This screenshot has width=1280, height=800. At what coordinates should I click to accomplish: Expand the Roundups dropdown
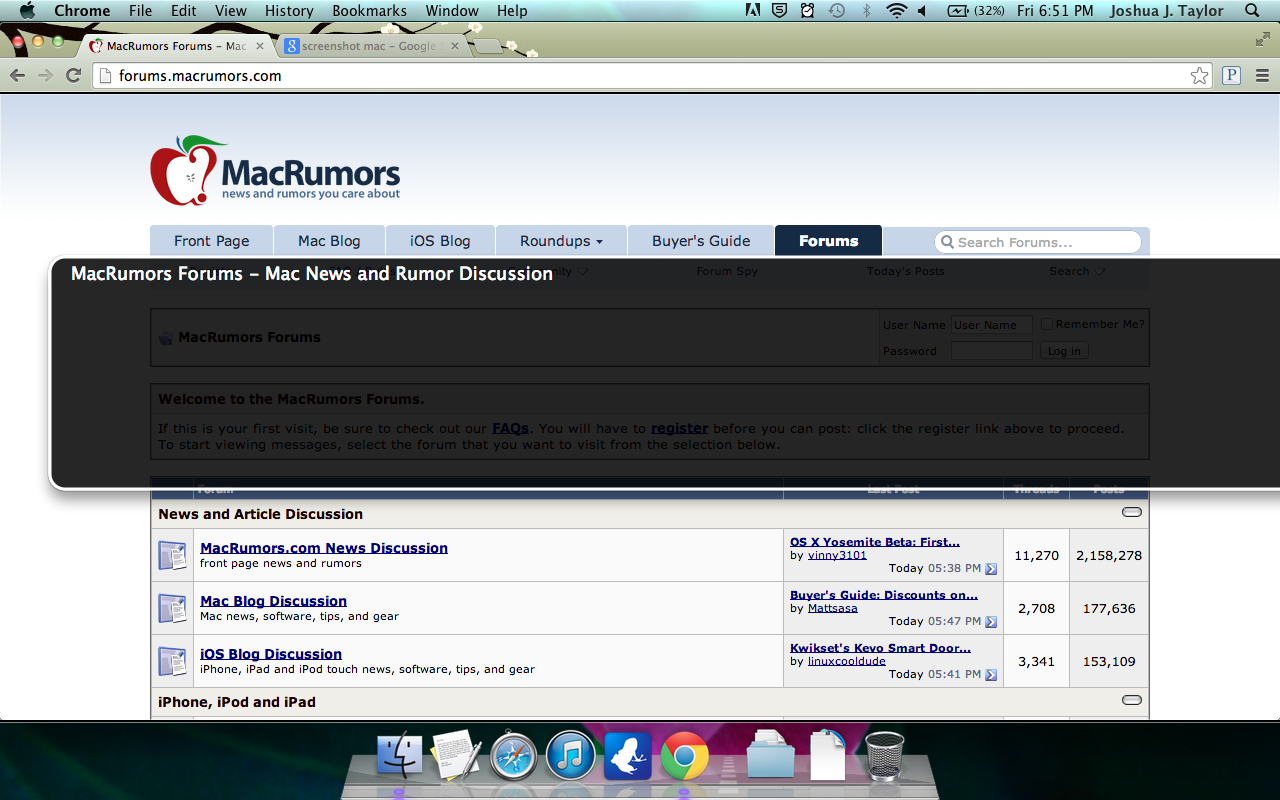tap(561, 241)
